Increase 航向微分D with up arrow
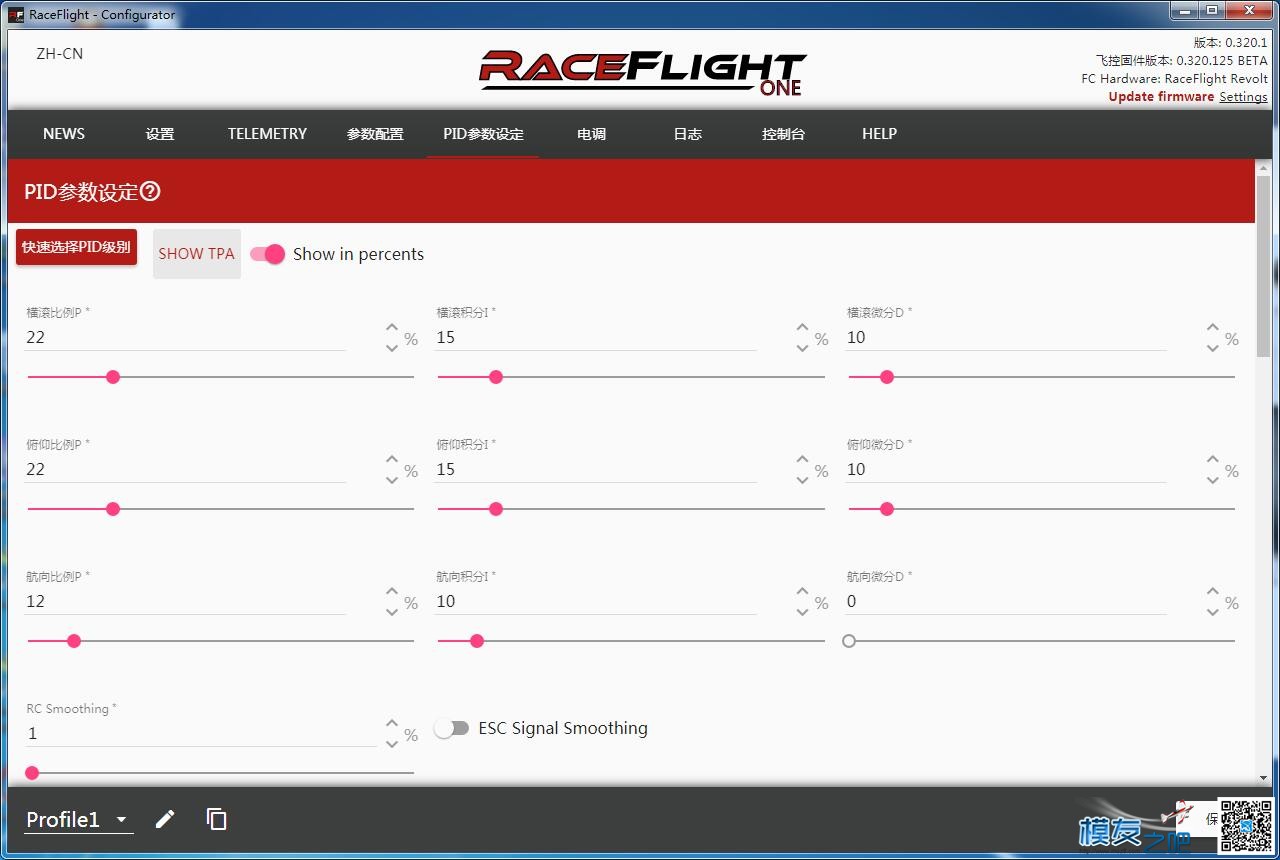The width and height of the screenshot is (1280, 860). pos(1212,591)
